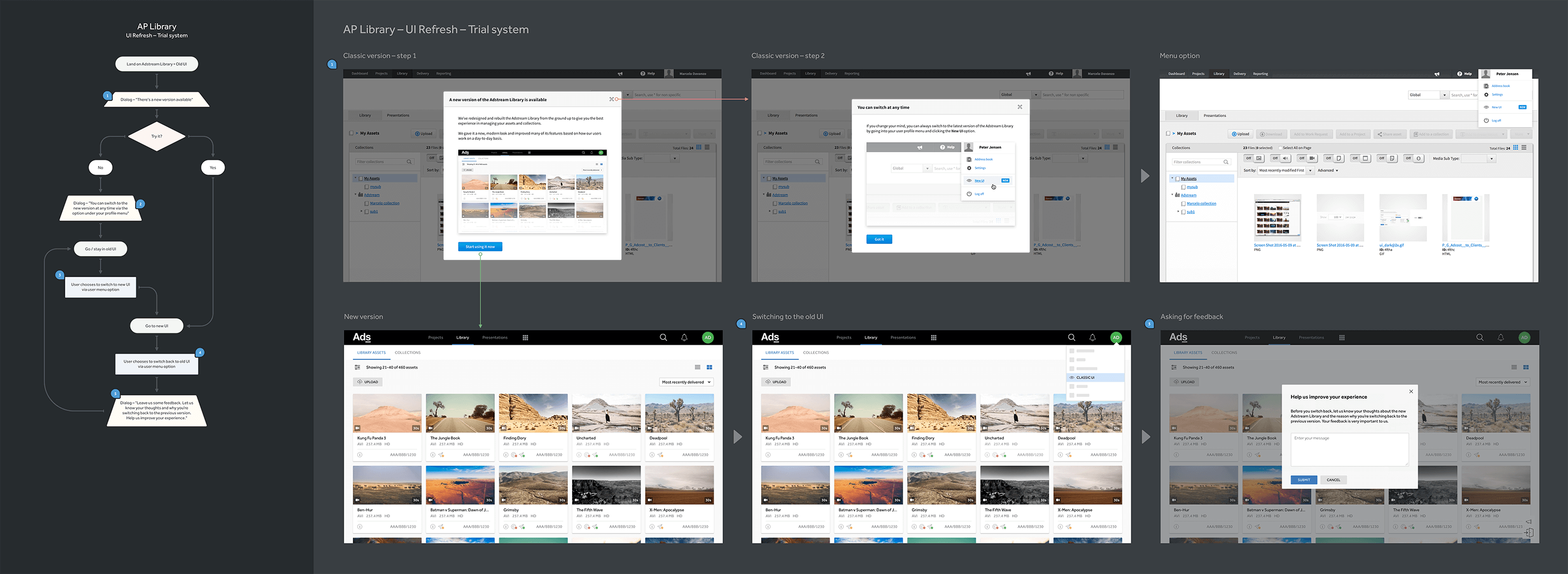Expand Advanced options in Menu option screen
The height and width of the screenshot is (574, 1568).
pos(1328,170)
